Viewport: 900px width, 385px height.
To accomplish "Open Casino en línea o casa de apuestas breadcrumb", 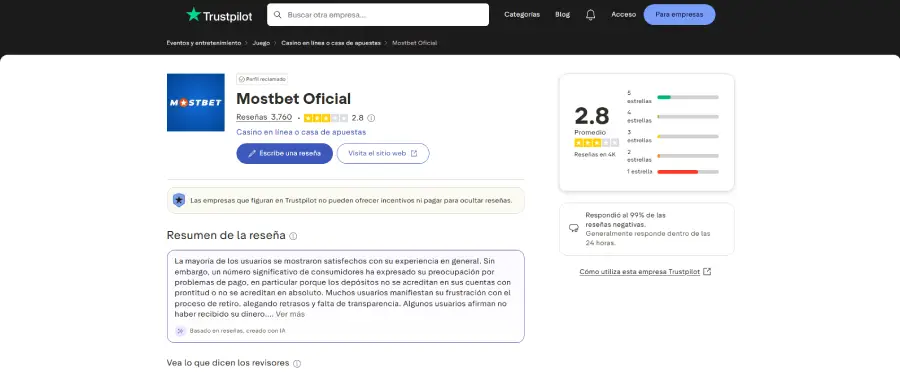I will tap(331, 43).
